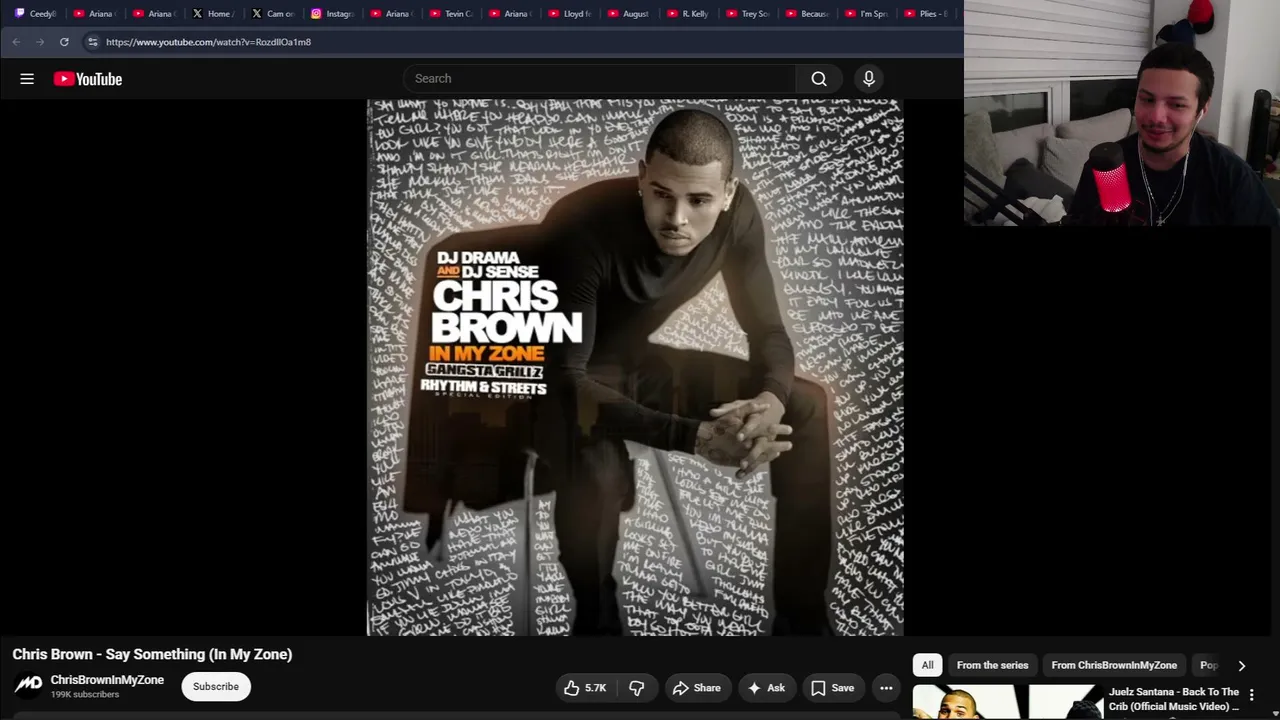Open the Ask AI button
This screenshot has width=1280, height=720.
click(766, 688)
